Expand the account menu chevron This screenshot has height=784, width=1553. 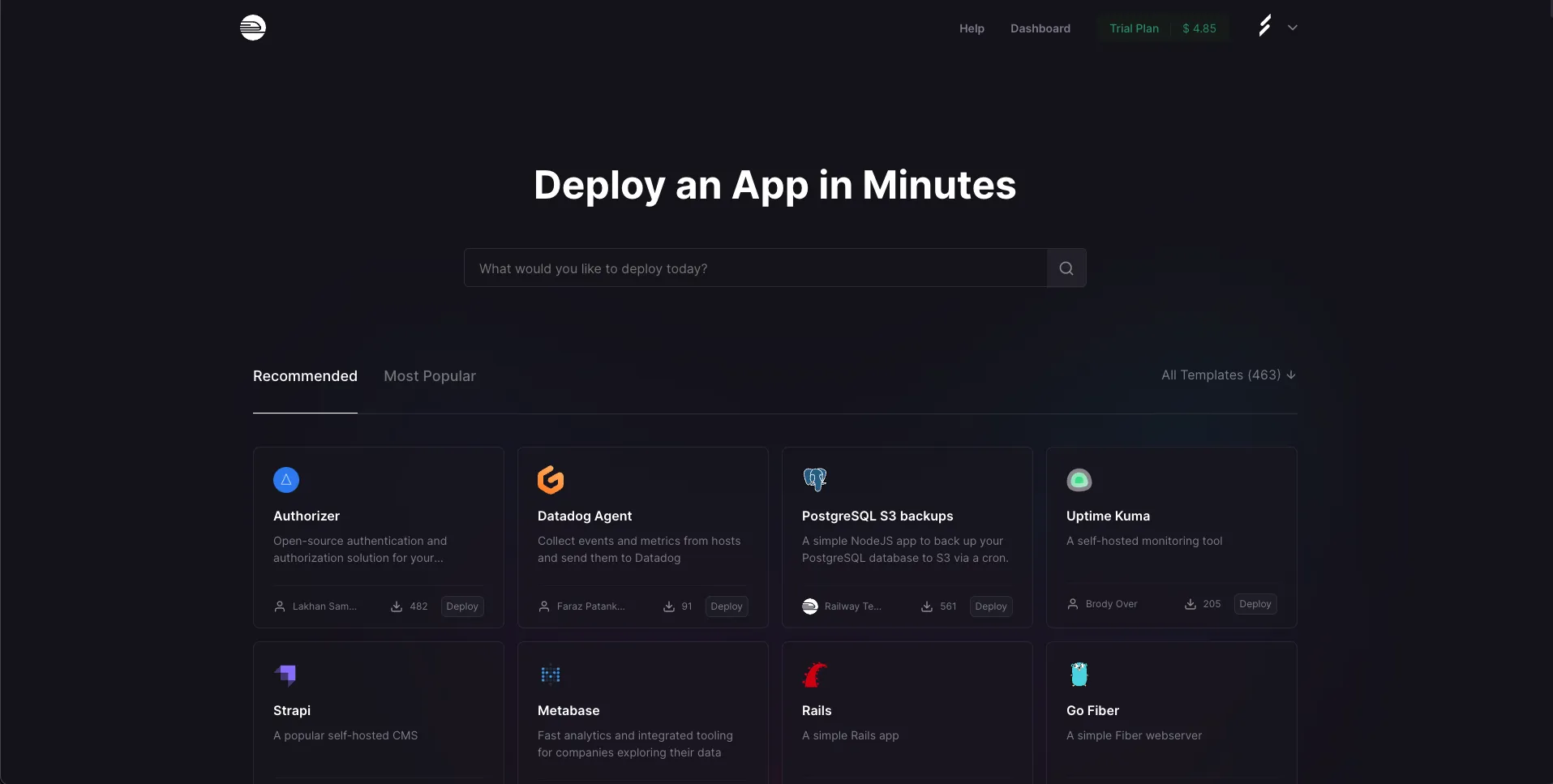point(1293,28)
